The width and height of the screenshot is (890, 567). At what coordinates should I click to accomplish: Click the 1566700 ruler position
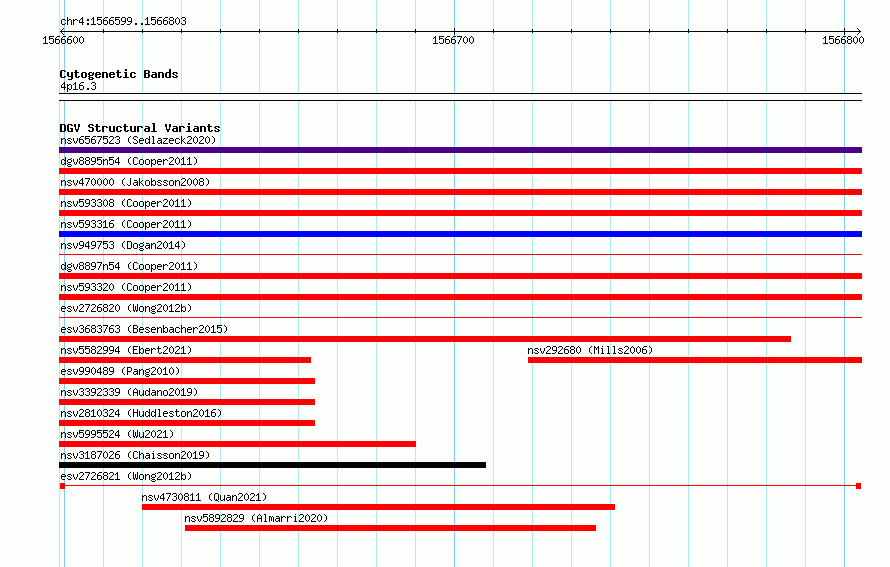pos(454,40)
